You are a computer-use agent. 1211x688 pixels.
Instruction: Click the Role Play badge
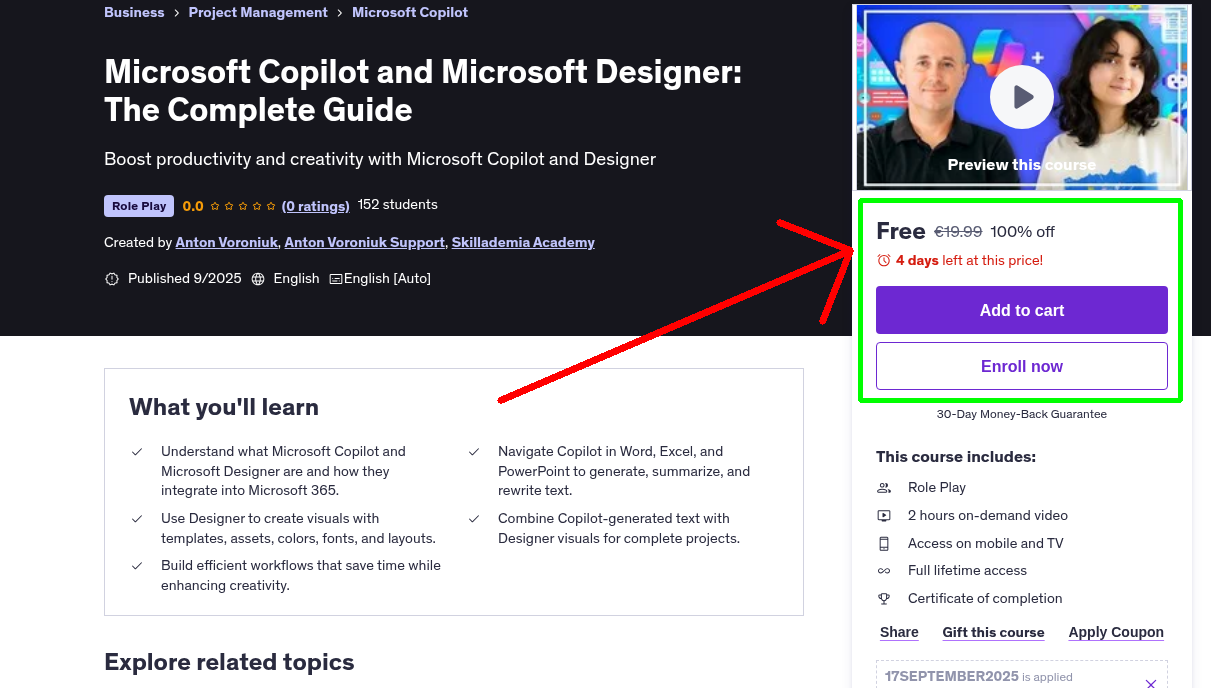[139, 206]
